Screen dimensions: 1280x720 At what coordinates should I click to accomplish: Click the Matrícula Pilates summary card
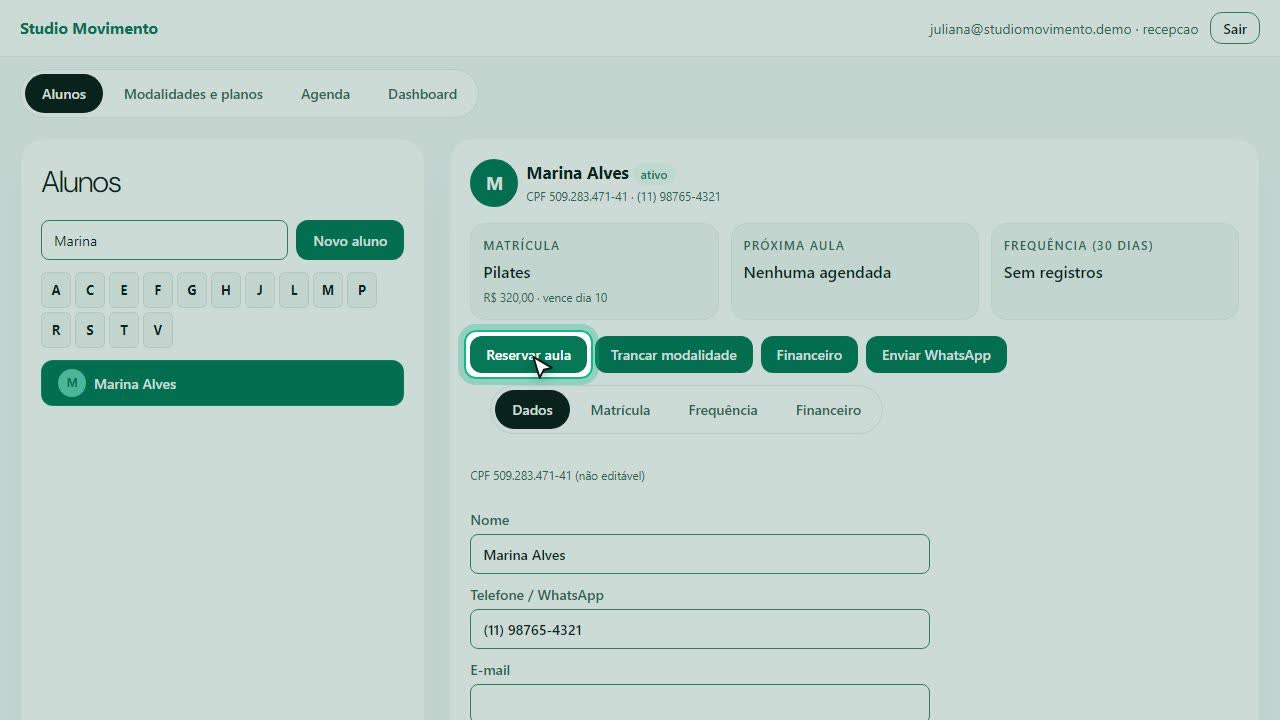tap(594, 271)
